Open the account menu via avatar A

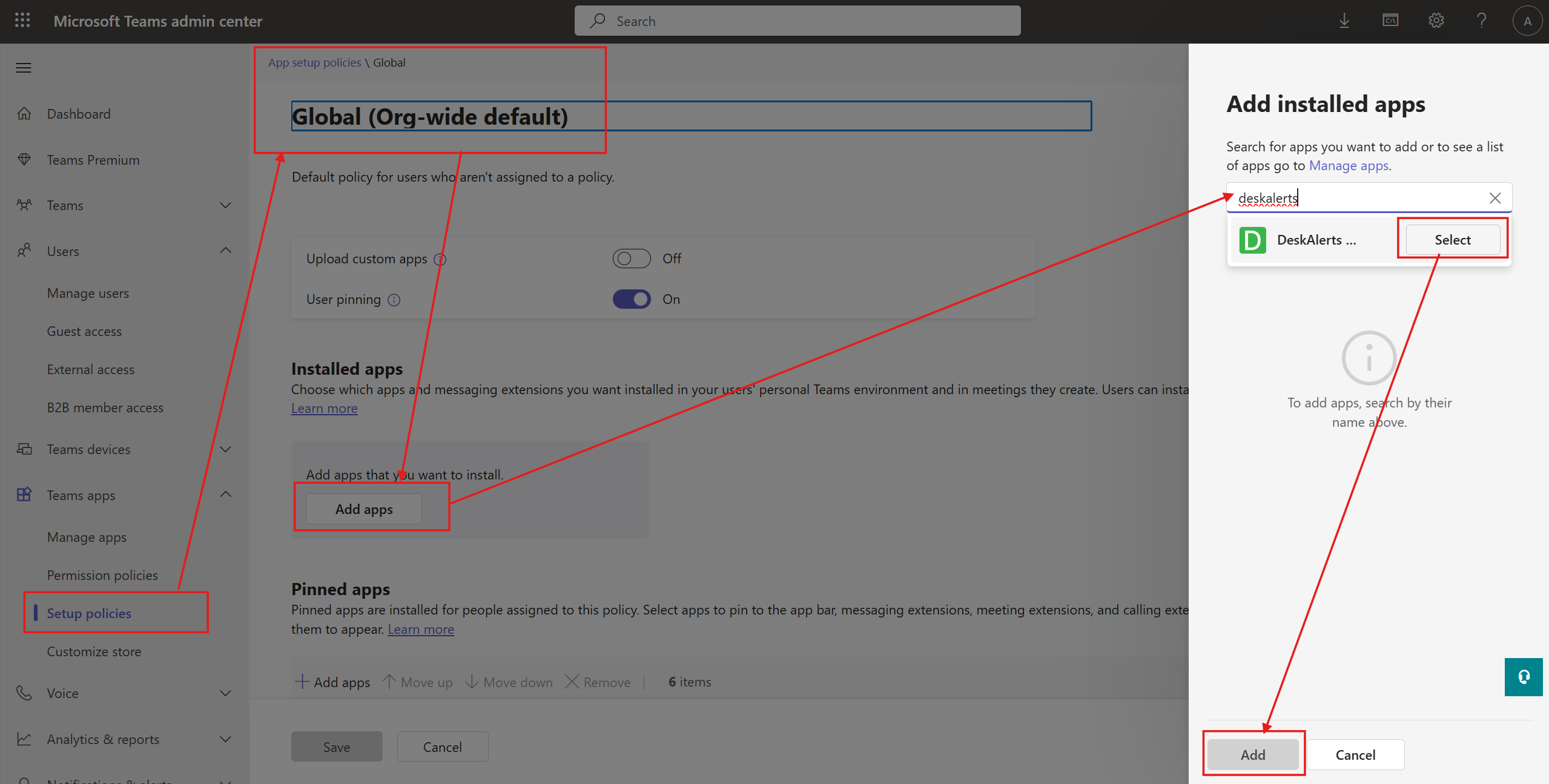point(1527,20)
